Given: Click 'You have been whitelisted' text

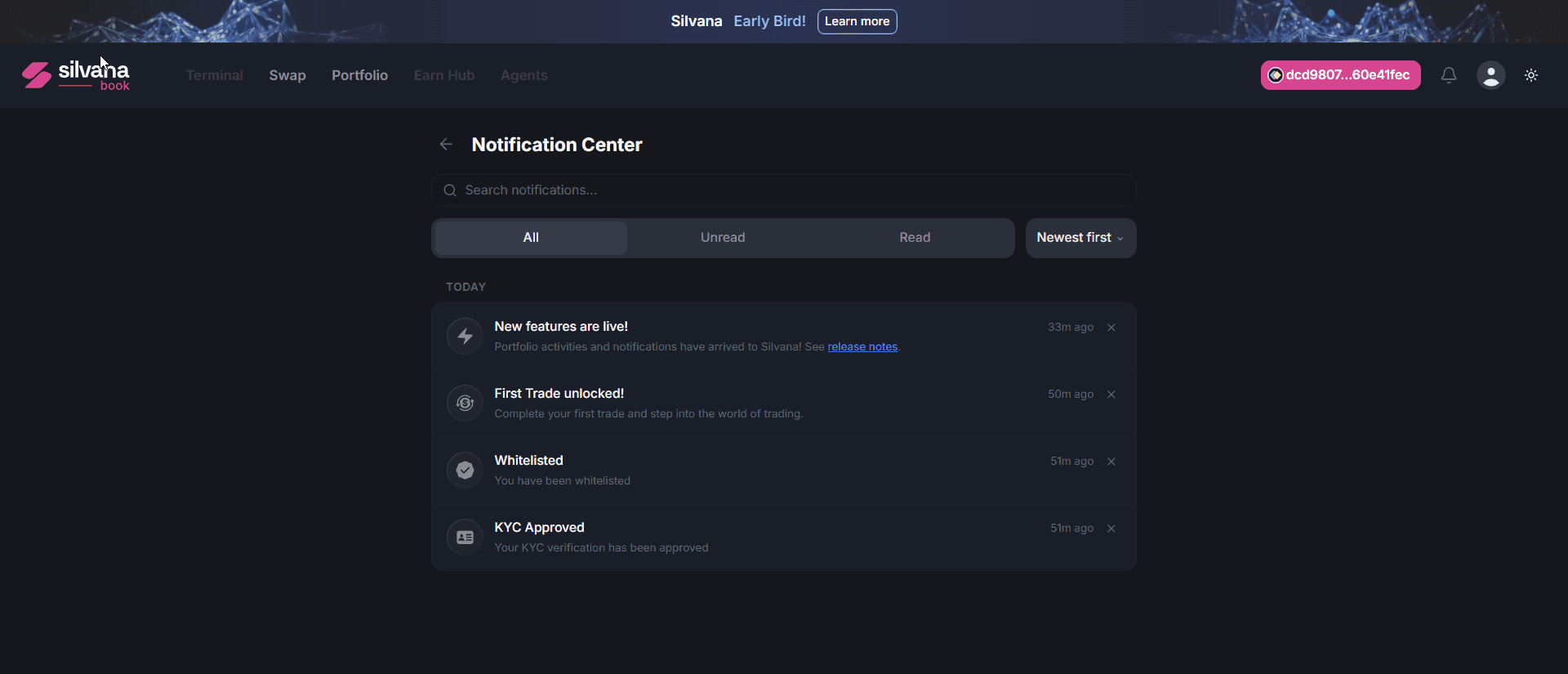Looking at the screenshot, I should click(563, 481).
